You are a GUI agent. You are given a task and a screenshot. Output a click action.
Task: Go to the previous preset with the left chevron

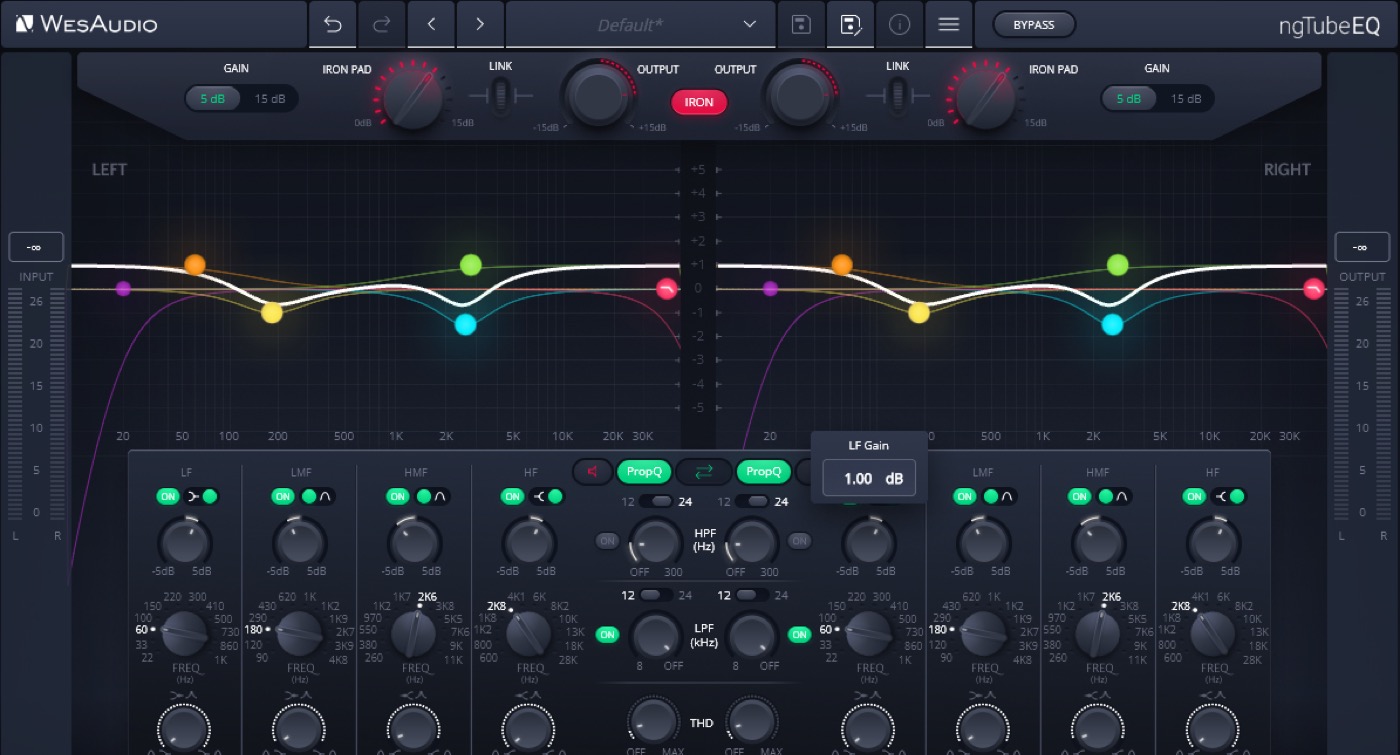pos(432,25)
